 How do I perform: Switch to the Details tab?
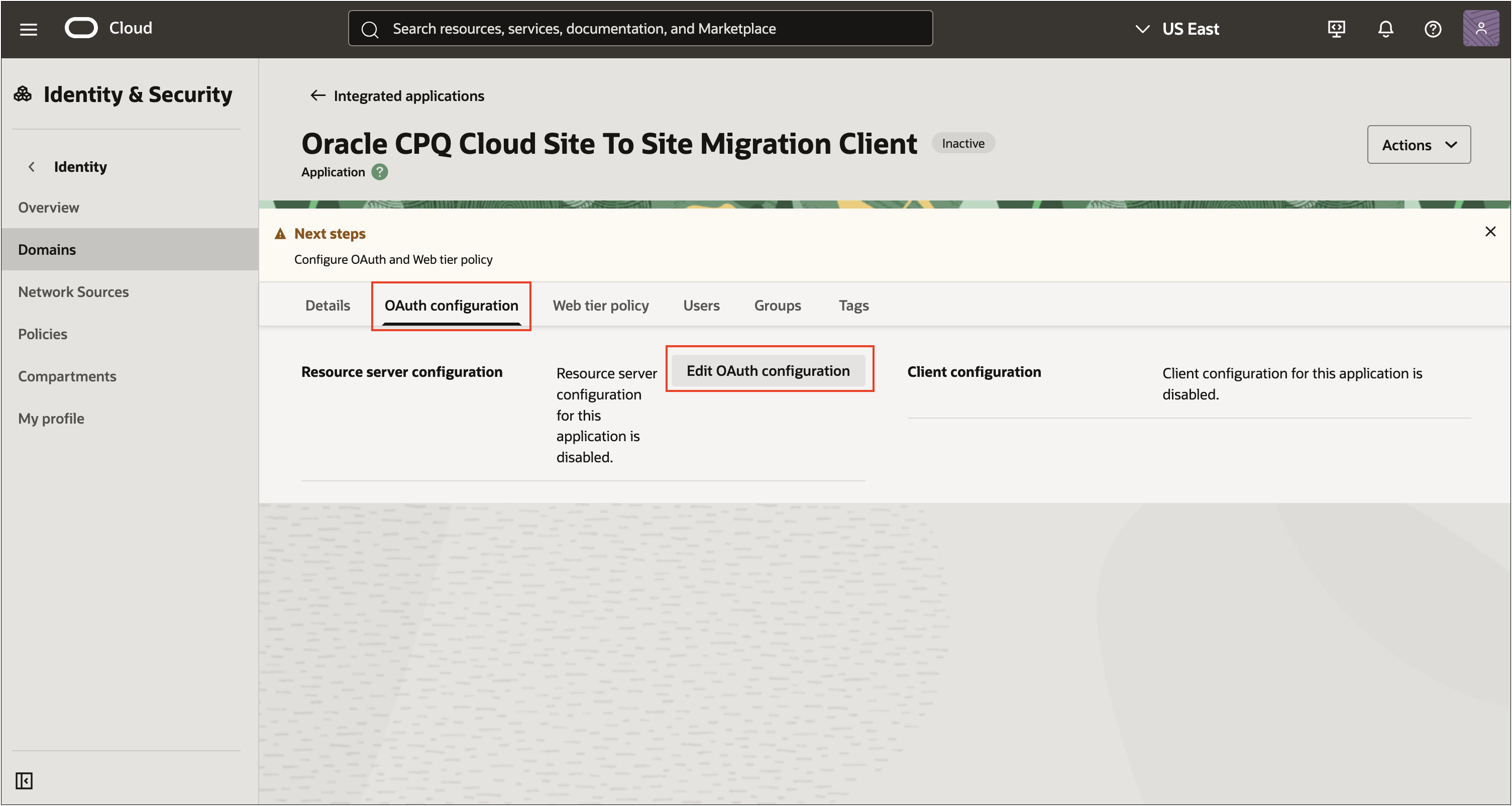(x=328, y=305)
